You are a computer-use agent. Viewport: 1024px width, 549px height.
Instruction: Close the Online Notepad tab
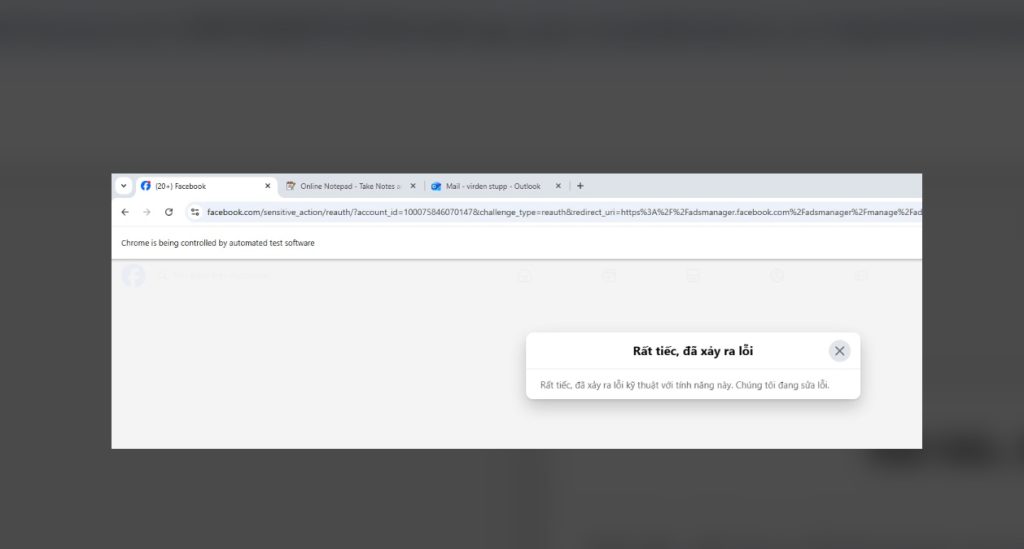pos(412,186)
